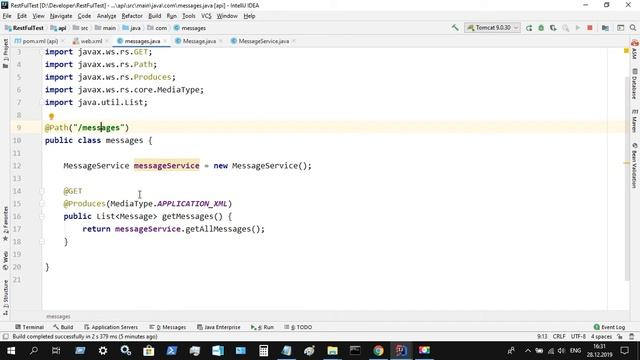Click the api module breadcrumb

click(58, 28)
